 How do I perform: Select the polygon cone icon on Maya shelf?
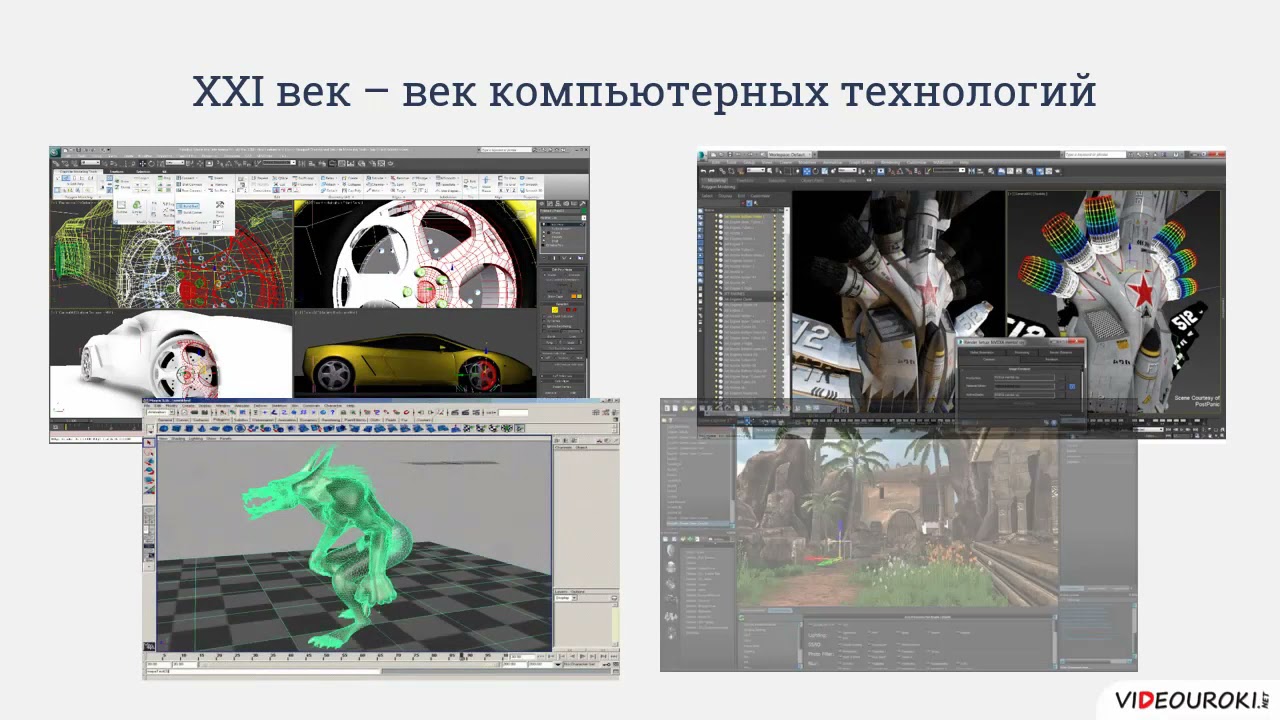pyautogui.click(x=202, y=428)
